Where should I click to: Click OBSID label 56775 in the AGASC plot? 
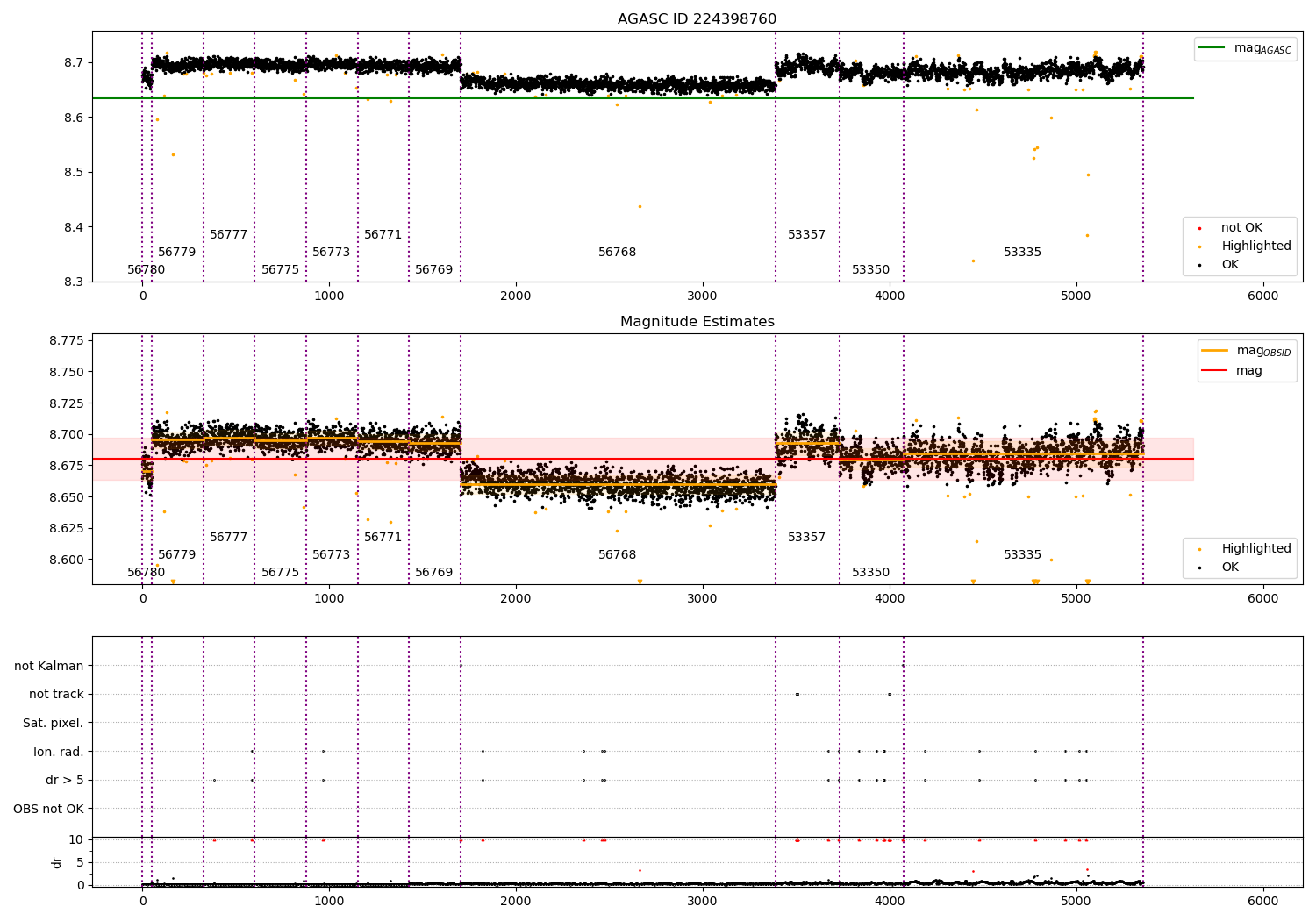(280, 270)
